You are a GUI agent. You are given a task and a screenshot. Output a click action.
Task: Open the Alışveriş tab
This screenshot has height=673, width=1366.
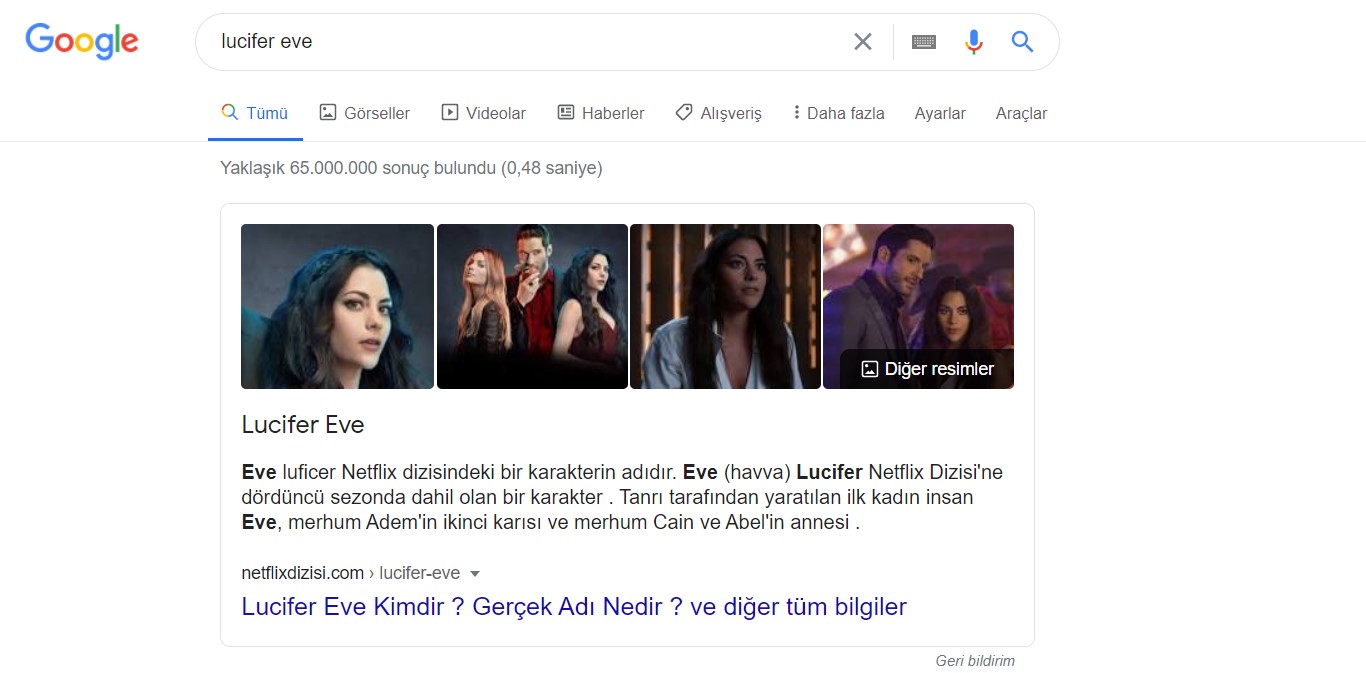tap(718, 113)
